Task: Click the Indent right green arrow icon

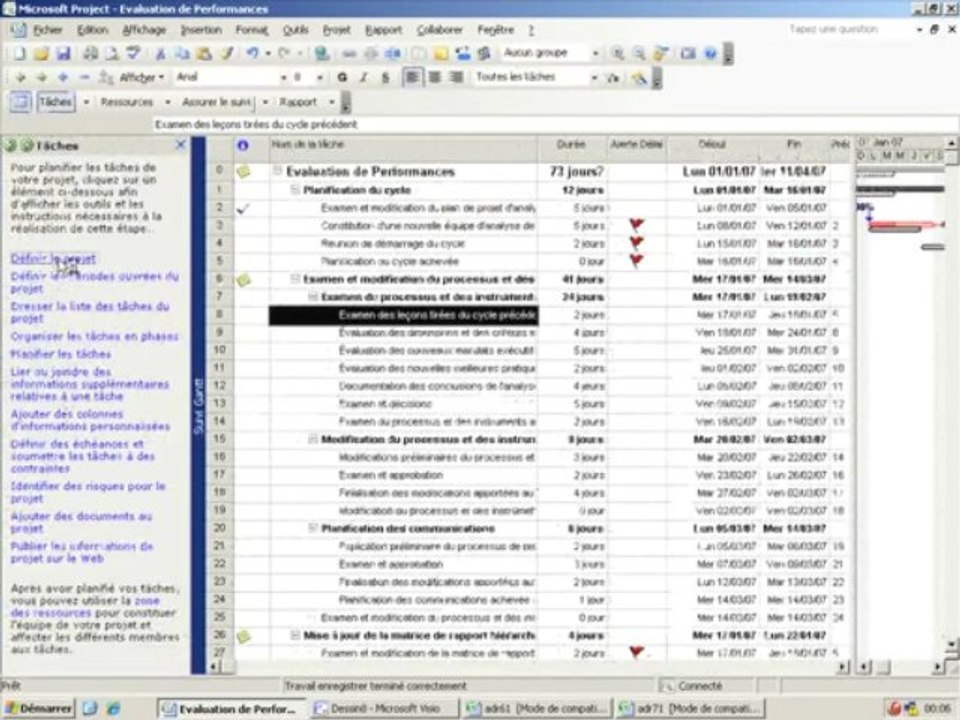Action: (x=42, y=78)
